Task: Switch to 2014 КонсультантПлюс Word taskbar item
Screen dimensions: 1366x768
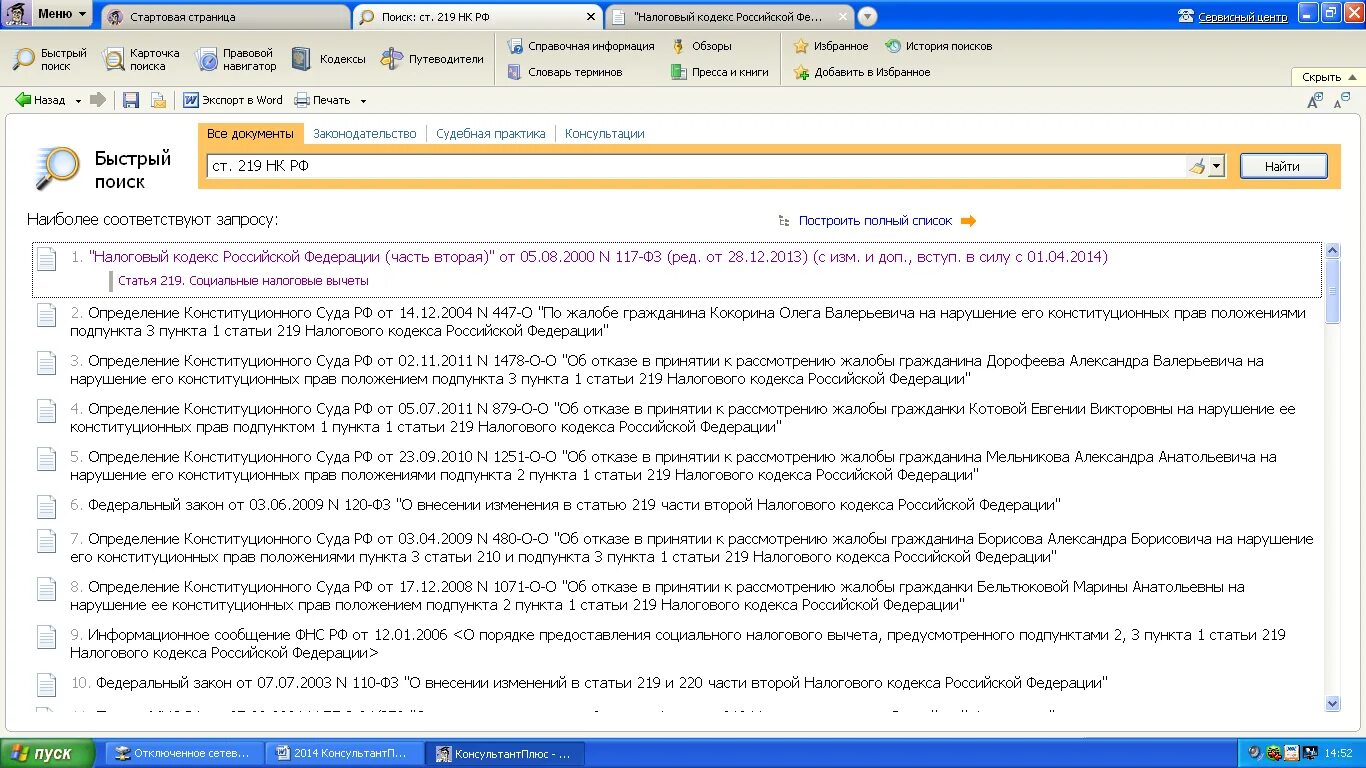Action: pyautogui.click(x=346, y=753)
